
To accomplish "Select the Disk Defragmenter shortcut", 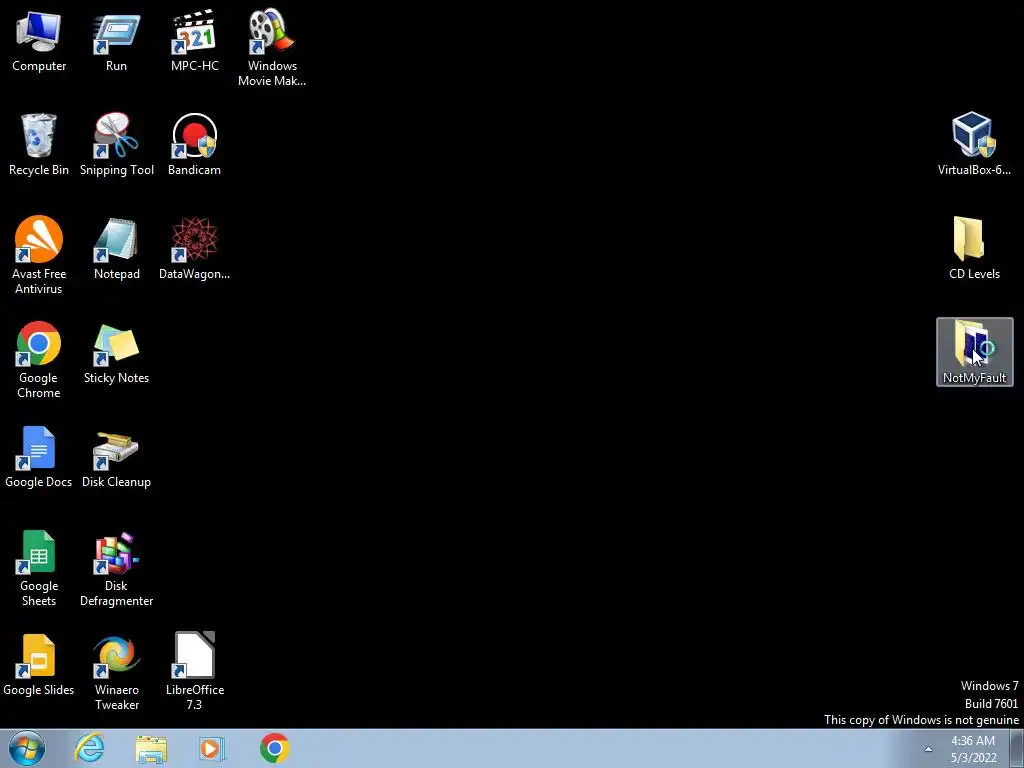I will tap(116, 568).
